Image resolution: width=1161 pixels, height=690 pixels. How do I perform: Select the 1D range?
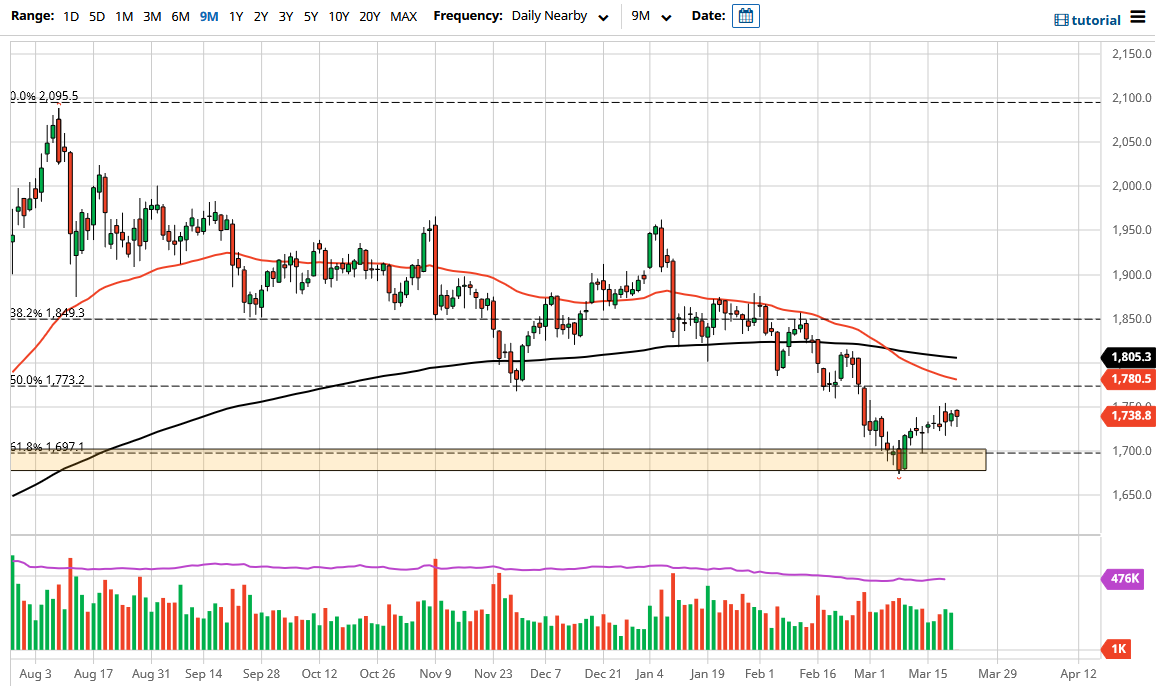pyautogui.click(x=71, y=16)
